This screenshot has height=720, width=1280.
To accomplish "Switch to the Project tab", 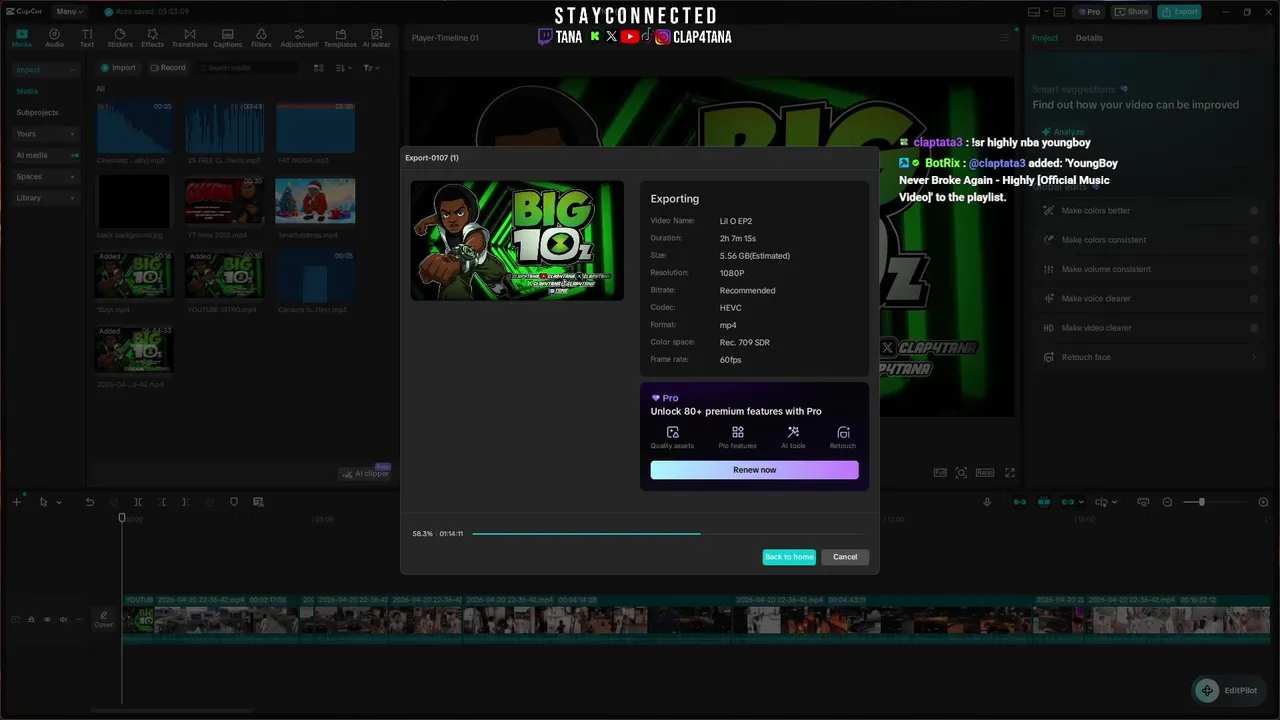I will click(1045, 38).
